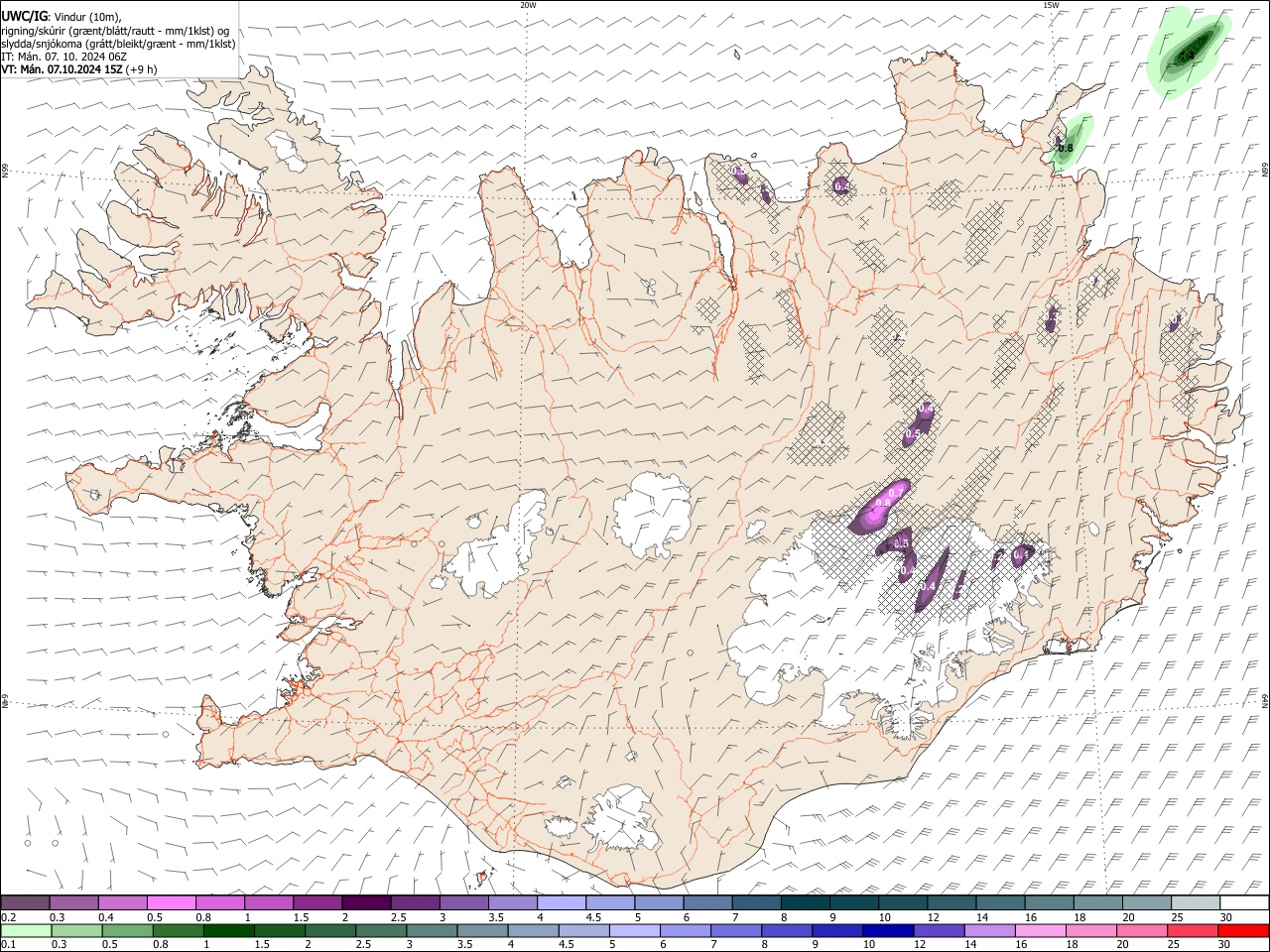The image size is (1270, 952).
Task: Click the snow scale swatch starting at 6
Action: click(x=707, y=902)
